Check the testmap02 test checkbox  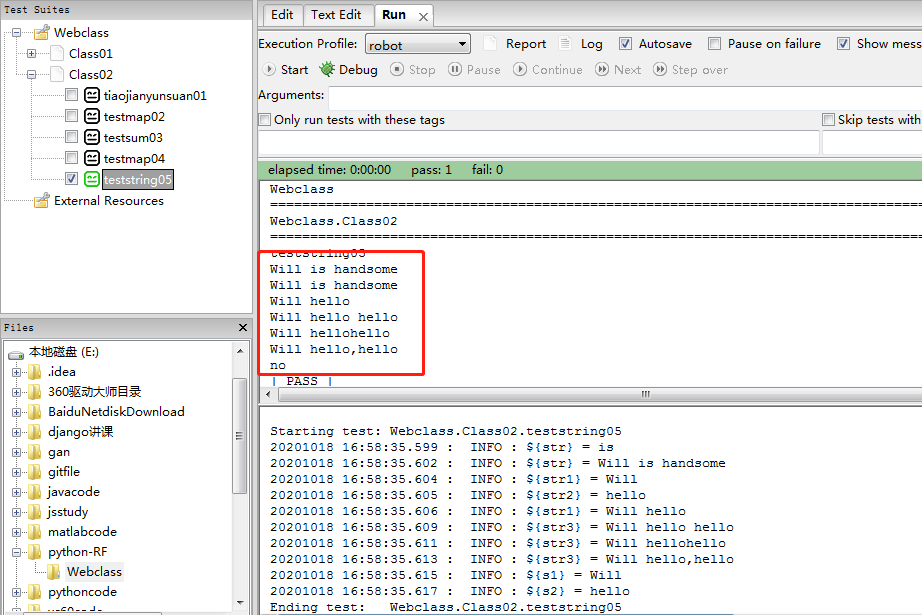[71, 116]
